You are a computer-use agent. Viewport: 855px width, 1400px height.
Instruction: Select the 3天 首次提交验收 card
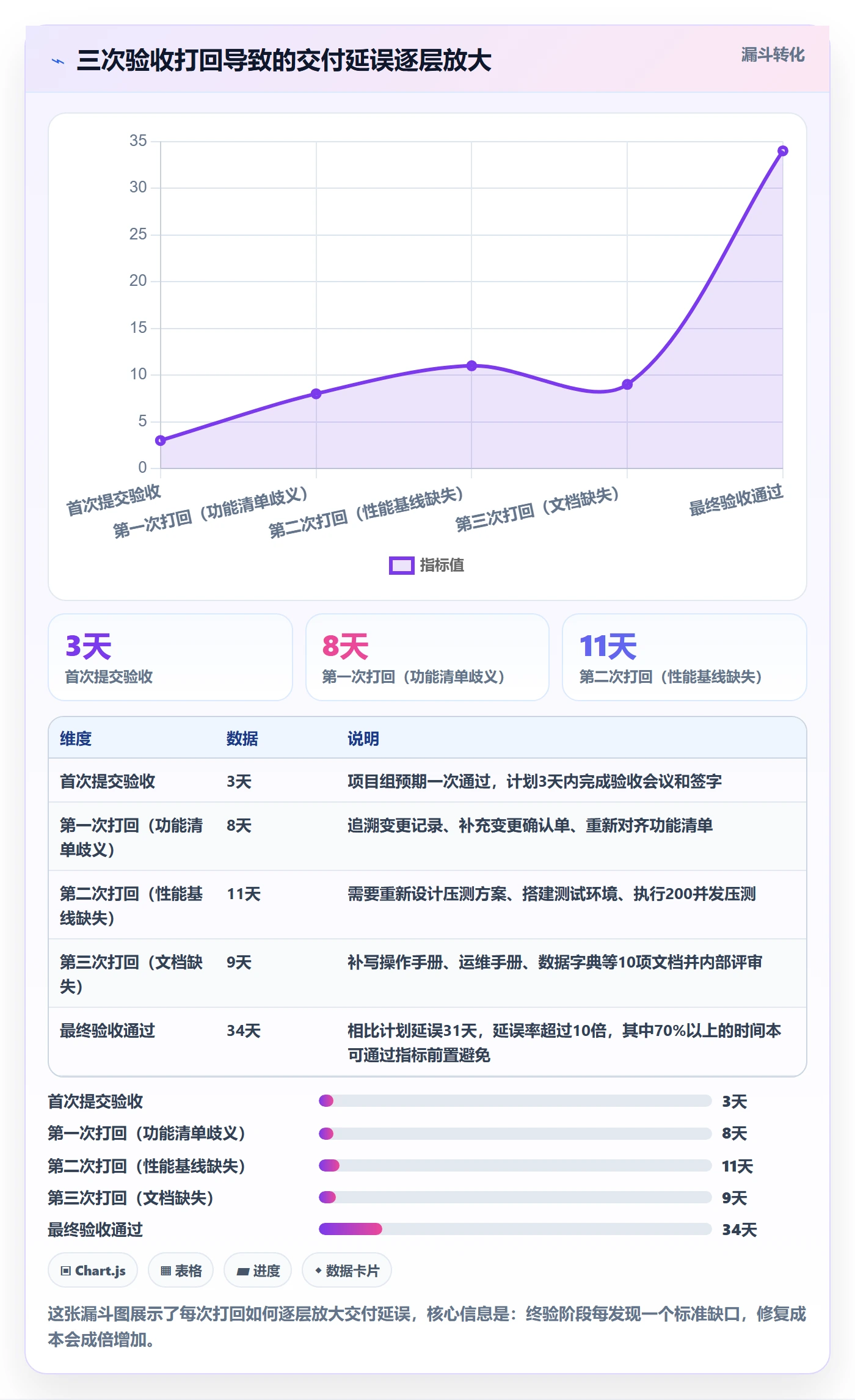point(170,657)
